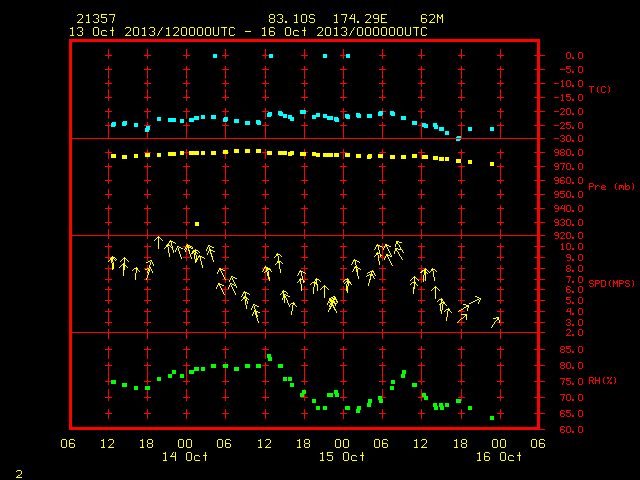The image size is (640, 480).
Task: Click the 16 Oct date label
Action: pyautogui.click(x=499, y=457)
